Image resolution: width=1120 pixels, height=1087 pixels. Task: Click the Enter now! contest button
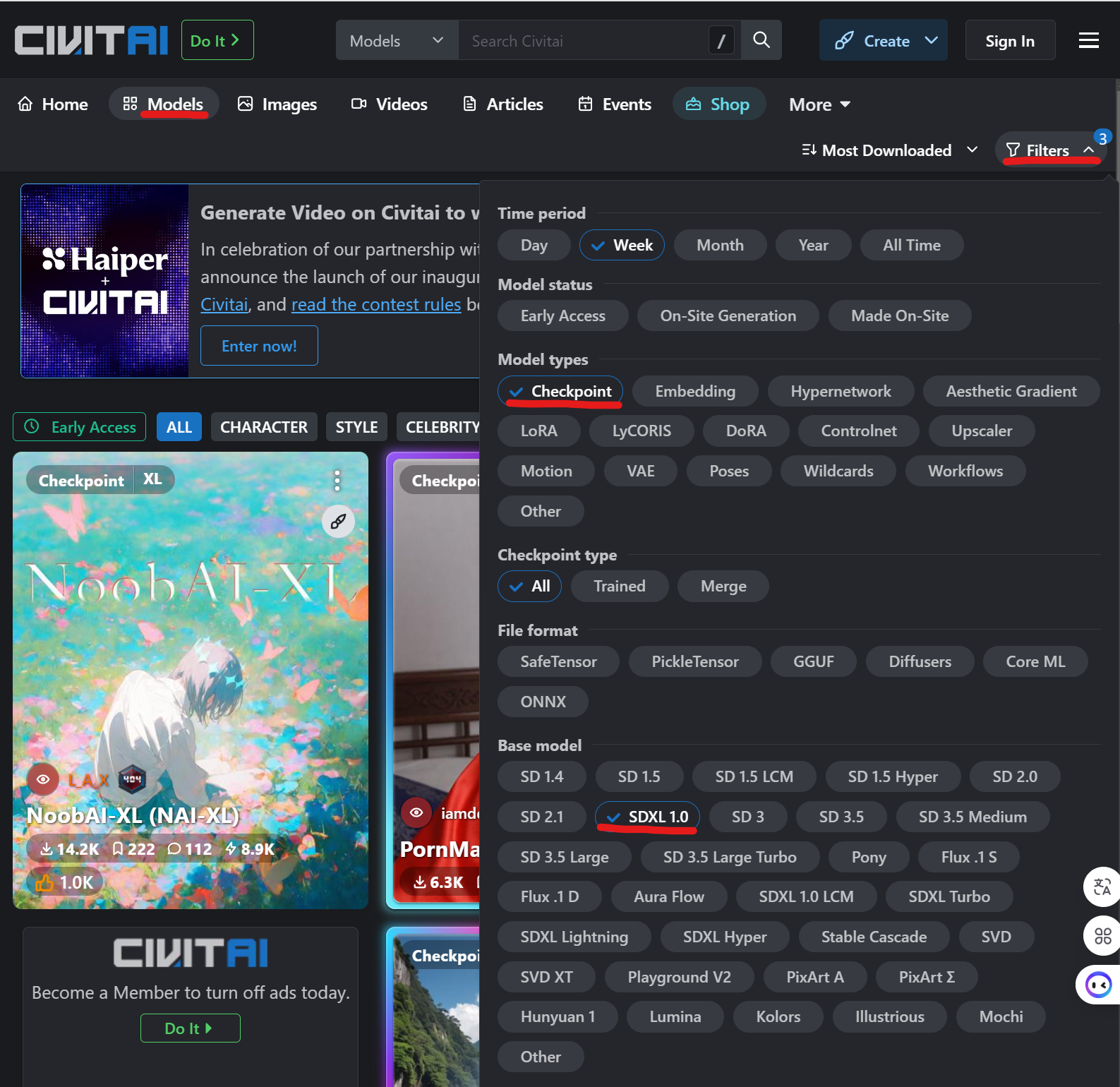[259, 346]
